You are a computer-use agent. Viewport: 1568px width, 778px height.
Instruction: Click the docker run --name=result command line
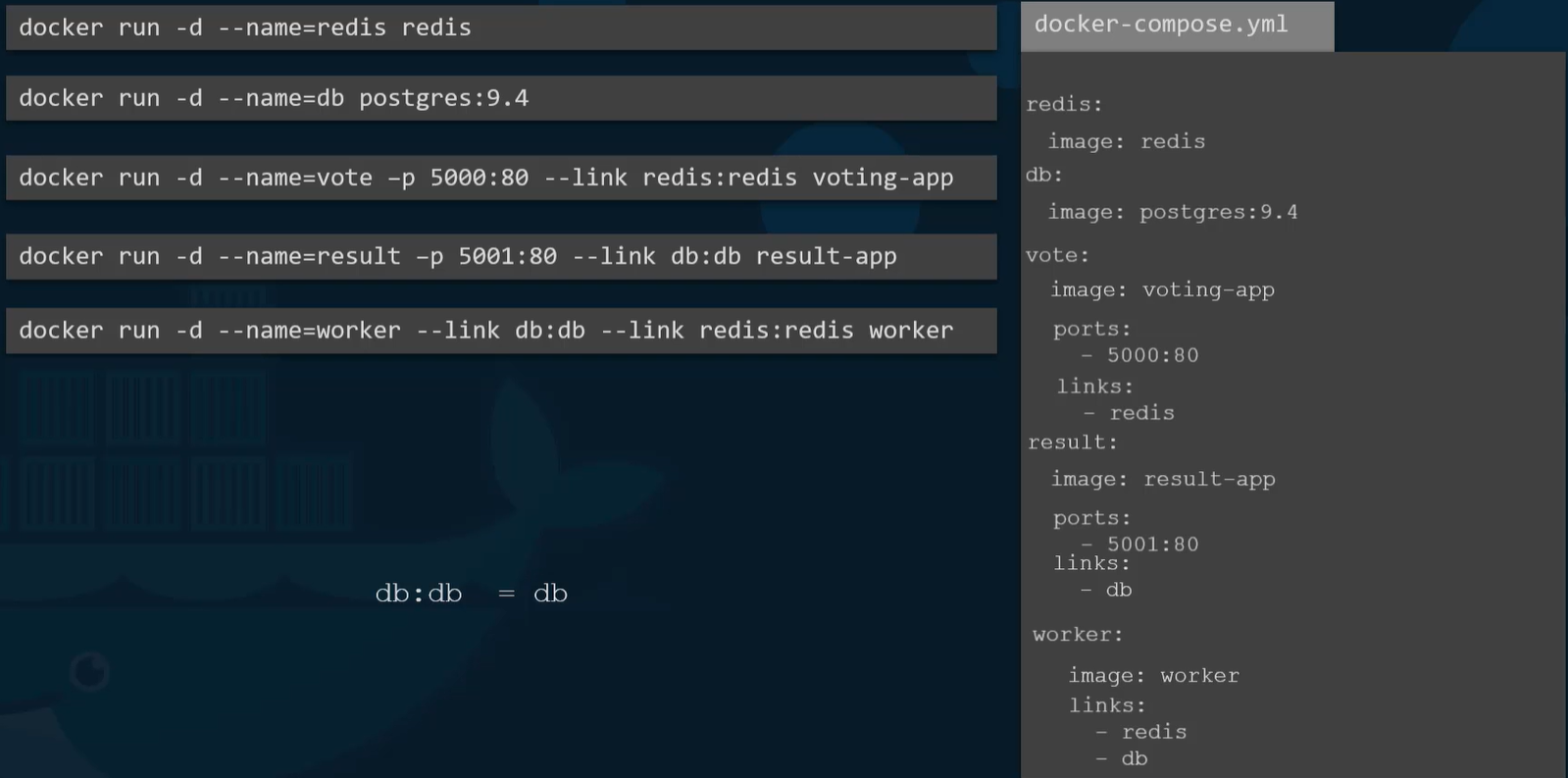click(501, 256)
